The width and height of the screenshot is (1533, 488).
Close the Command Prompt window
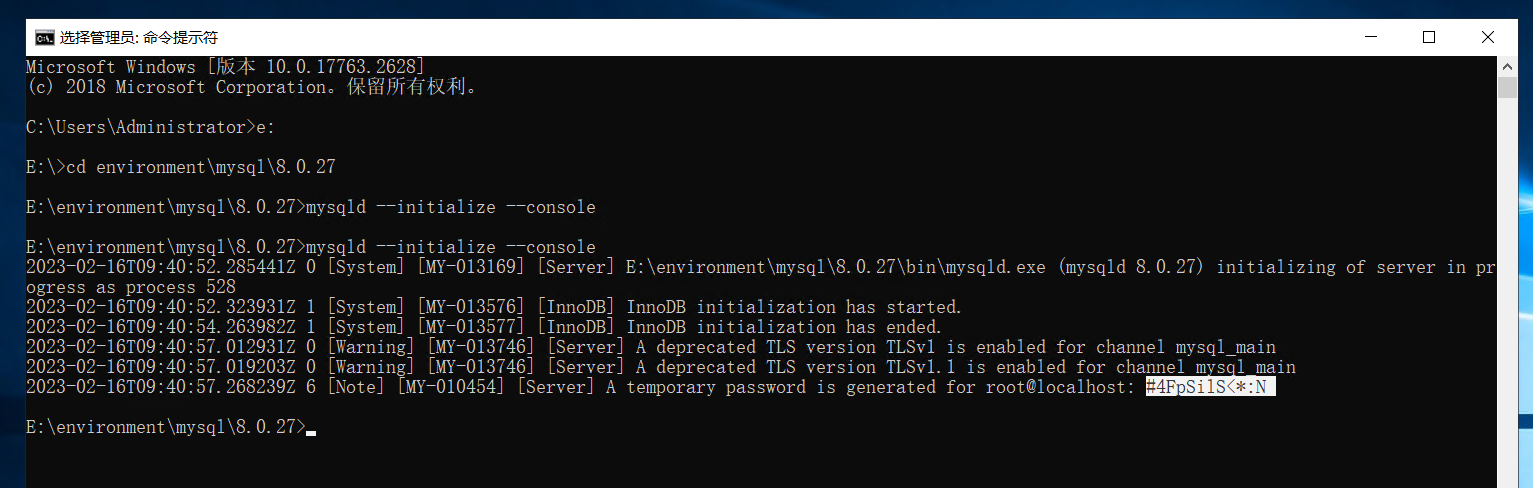[1488, 38]
